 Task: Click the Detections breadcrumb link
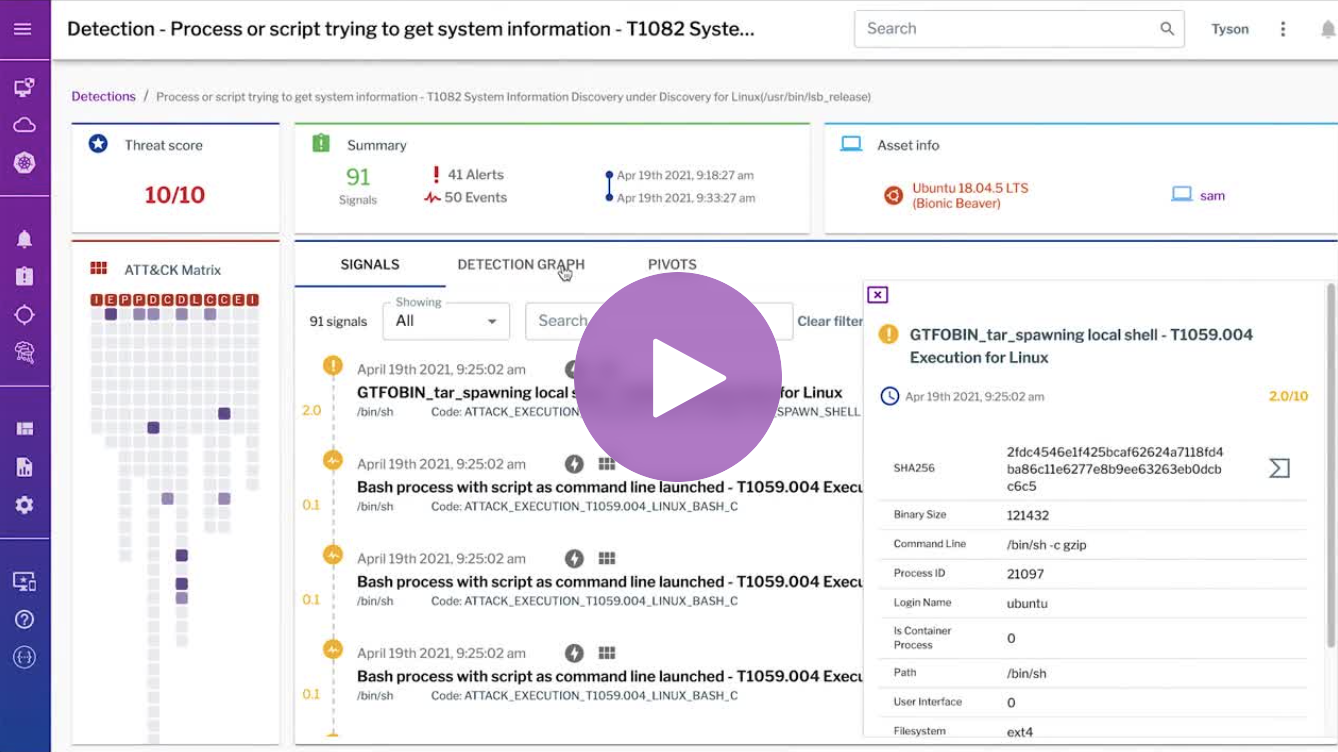(104, 97)
